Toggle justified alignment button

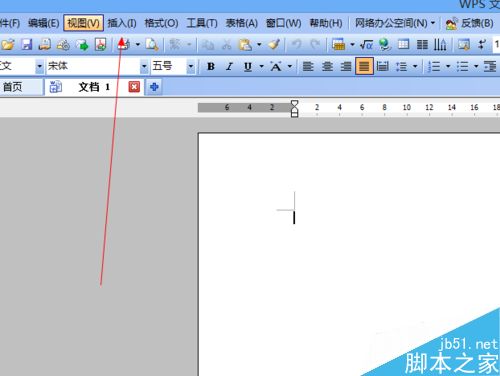tap(364, 66)
